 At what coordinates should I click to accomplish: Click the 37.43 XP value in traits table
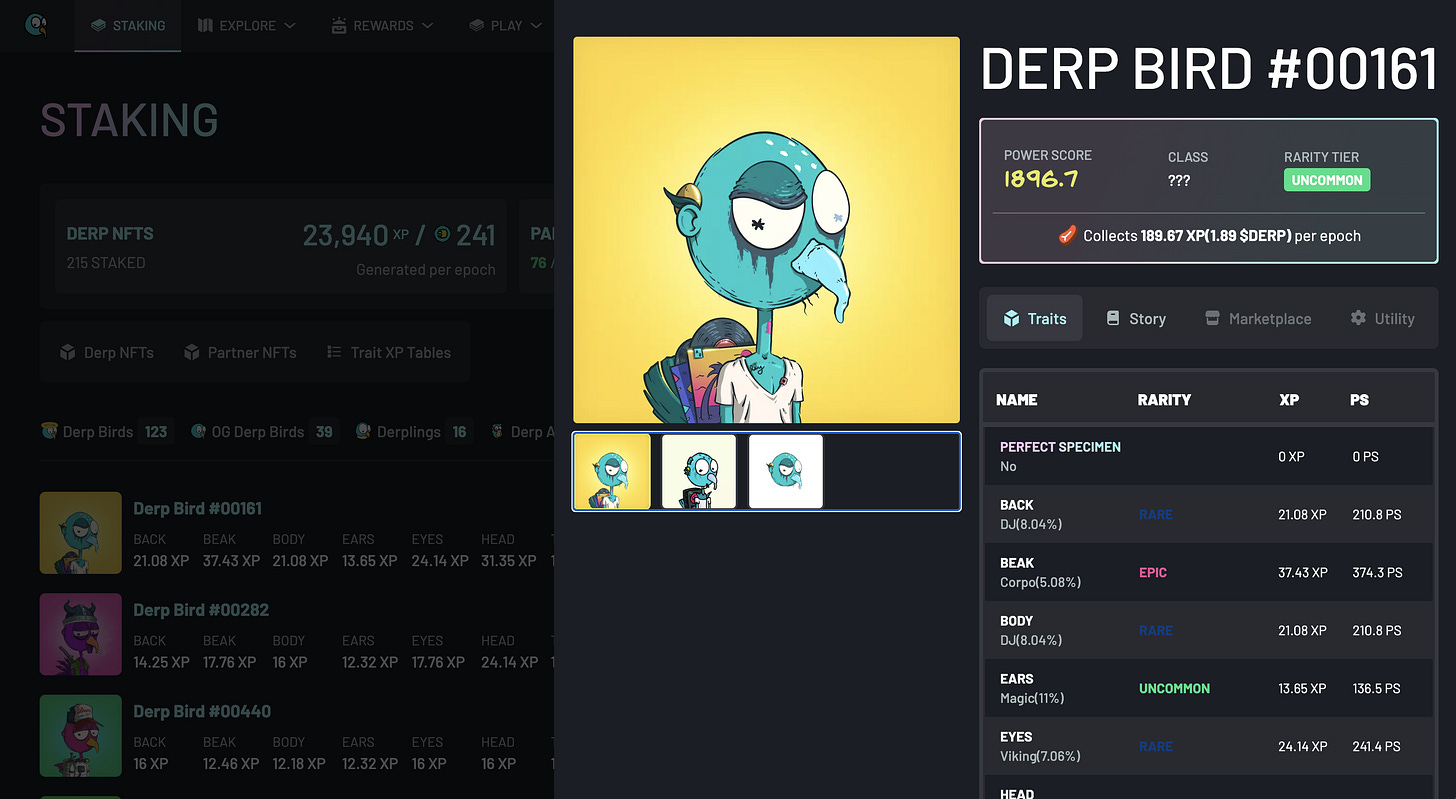(x=1303, y=573)
